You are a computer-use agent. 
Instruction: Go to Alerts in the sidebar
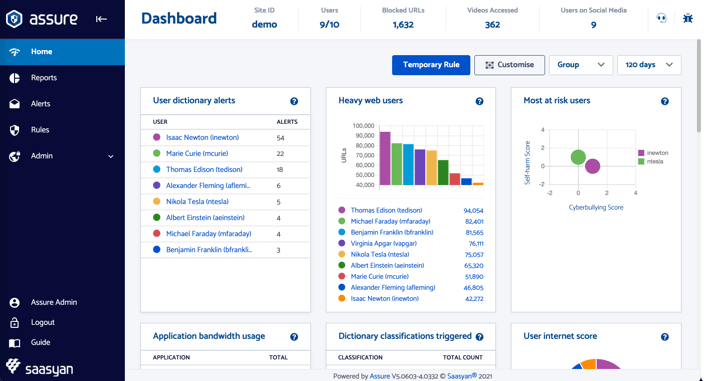click(x=40, y=104)
